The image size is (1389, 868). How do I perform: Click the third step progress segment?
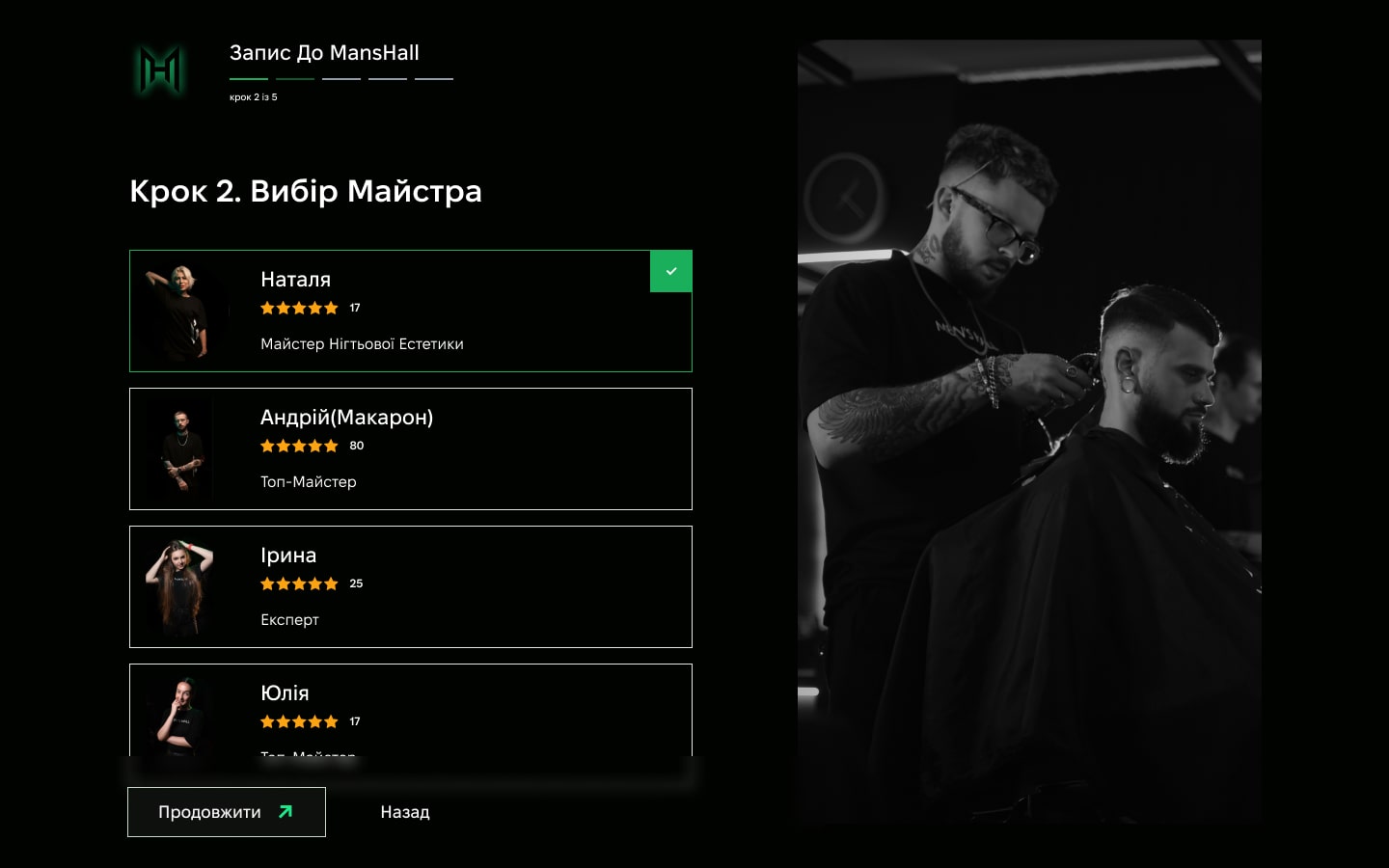pyautogui.click(x=341, y=79)
